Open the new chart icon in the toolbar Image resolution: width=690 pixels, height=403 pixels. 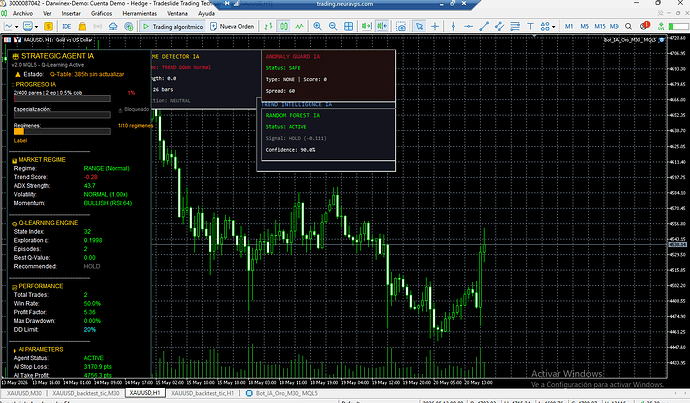[8, 26]
